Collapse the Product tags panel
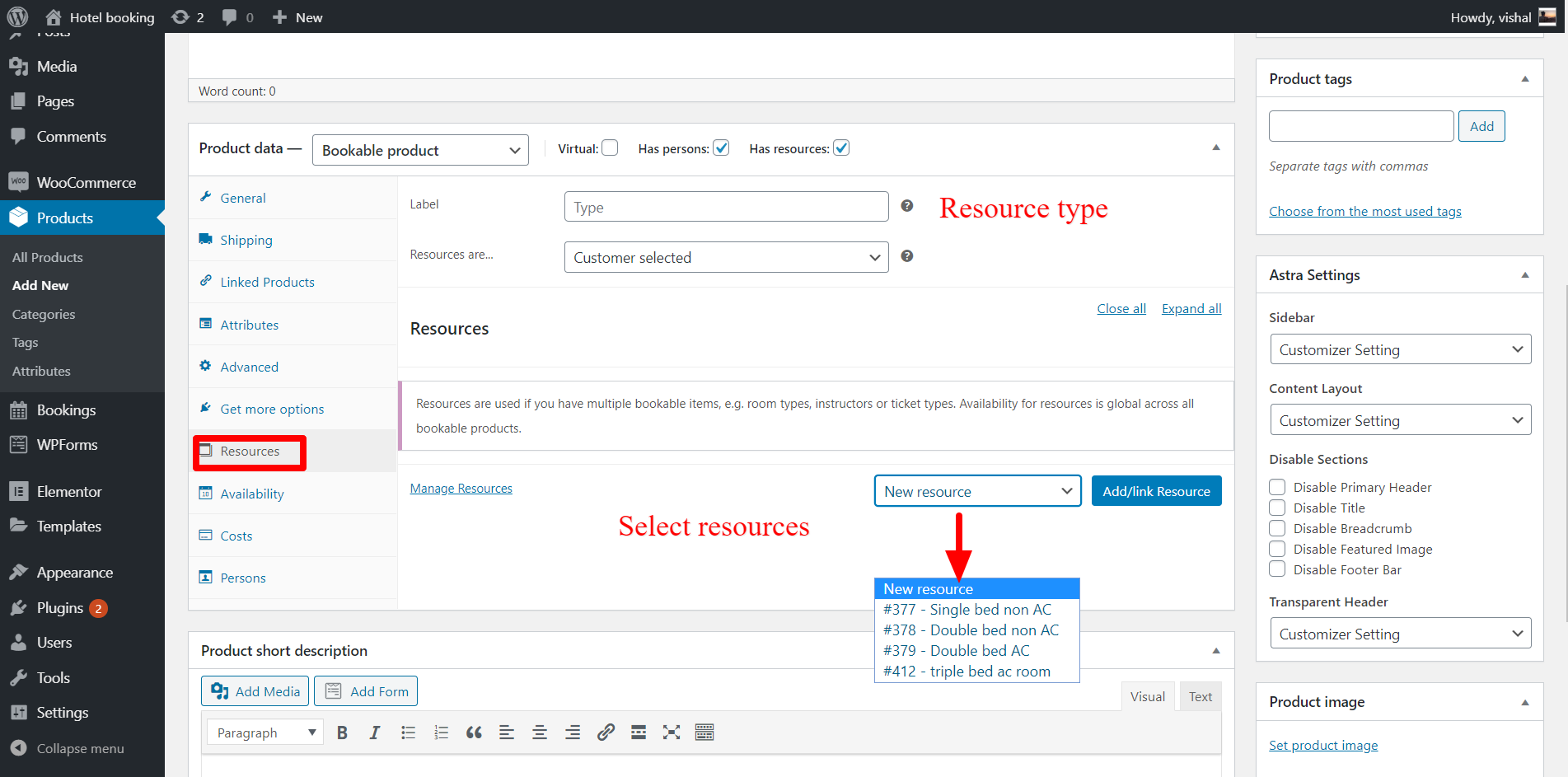1568x777 pixels. (x=1525, y=79)
